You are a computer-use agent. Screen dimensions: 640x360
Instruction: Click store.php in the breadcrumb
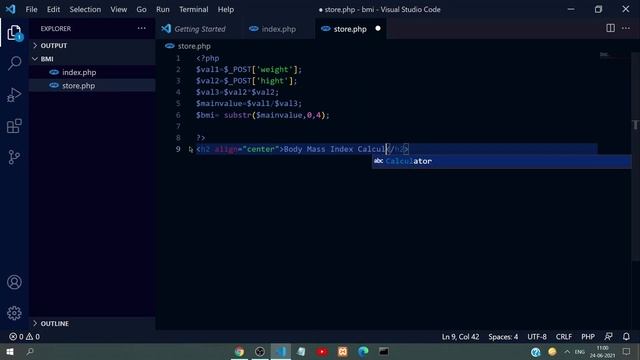tap(194, 46)
